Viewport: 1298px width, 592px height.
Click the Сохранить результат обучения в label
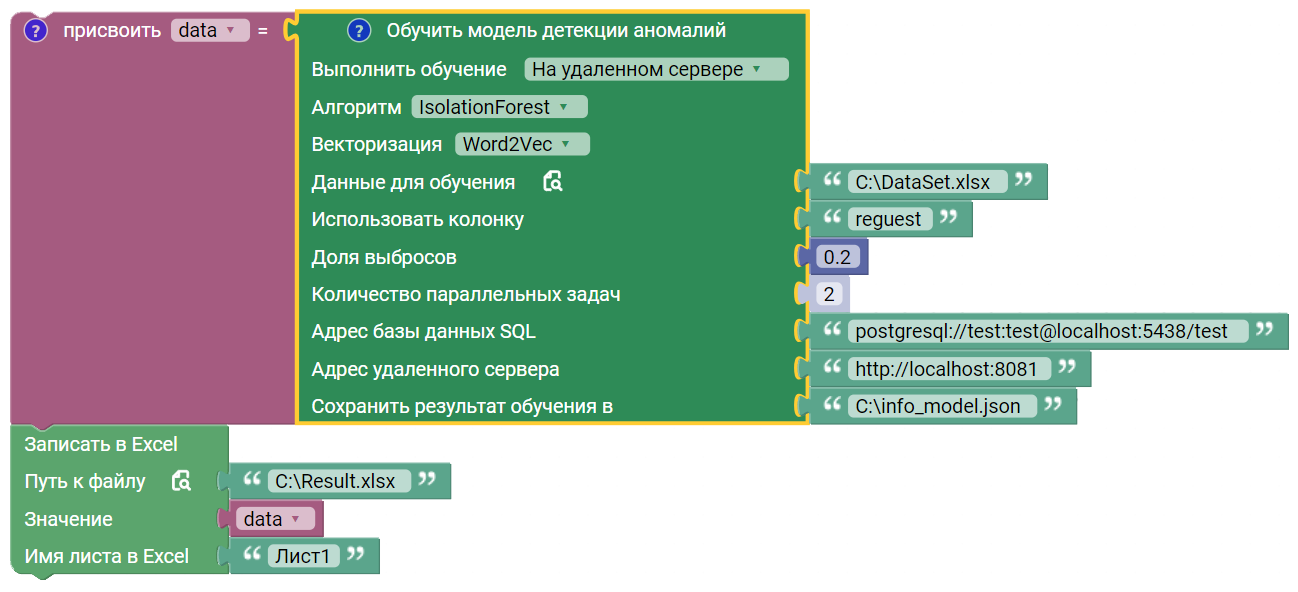click(x=462, y=406)
